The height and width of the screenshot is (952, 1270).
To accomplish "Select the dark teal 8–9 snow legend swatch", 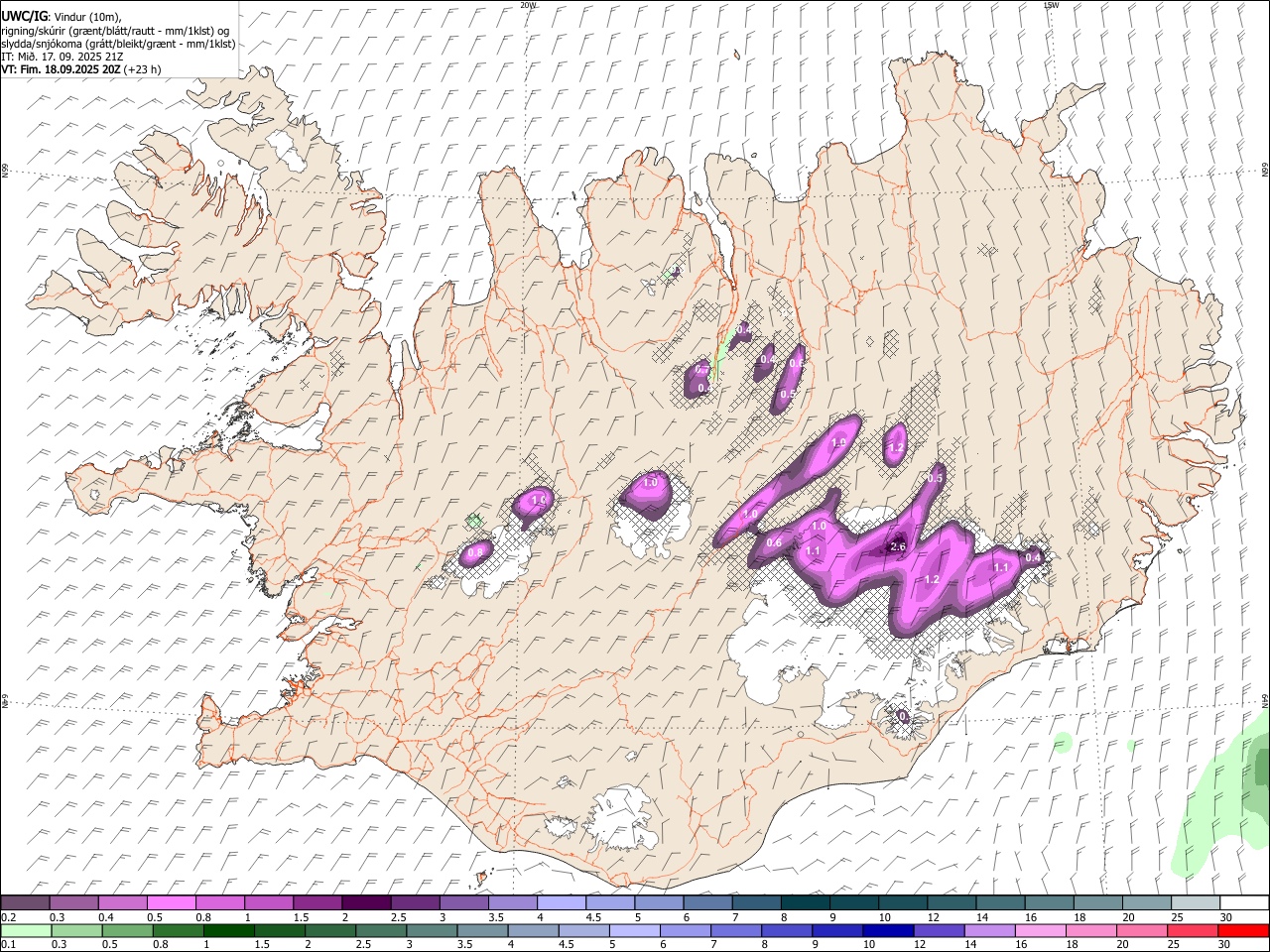I will pos(805,903).
